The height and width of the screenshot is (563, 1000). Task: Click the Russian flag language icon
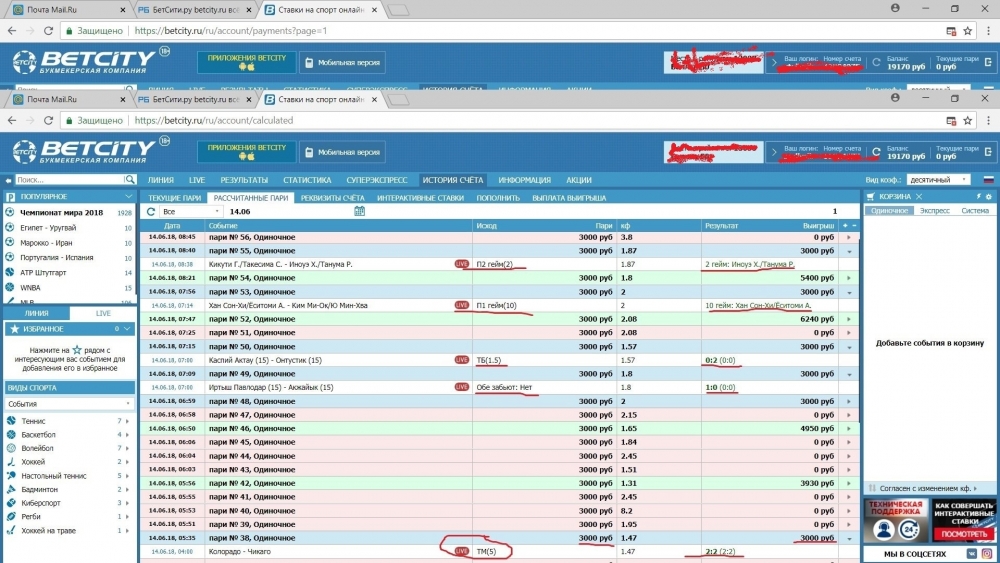coord(989,180)
